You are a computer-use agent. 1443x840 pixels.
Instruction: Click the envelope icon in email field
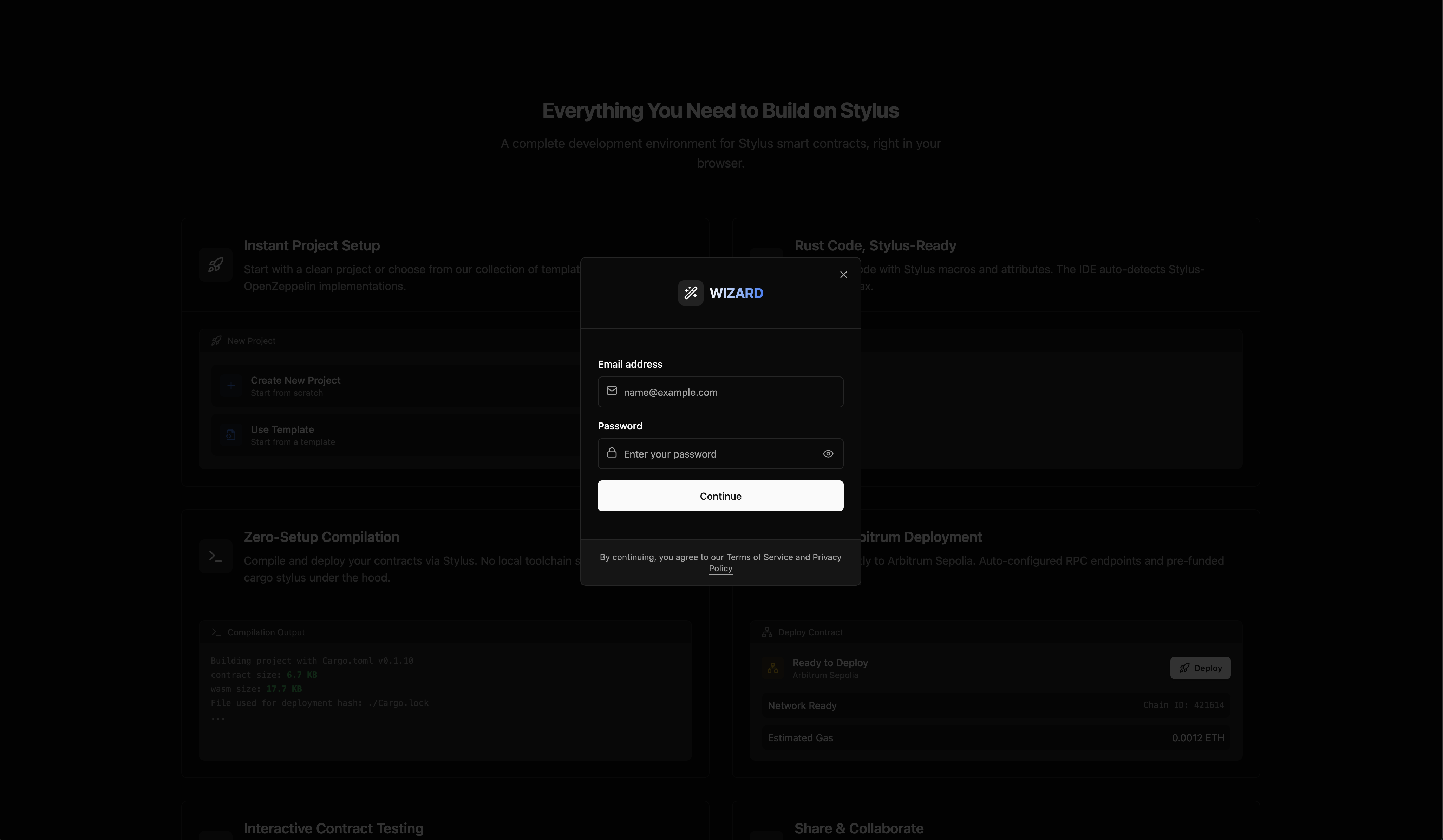coord(612,391)
